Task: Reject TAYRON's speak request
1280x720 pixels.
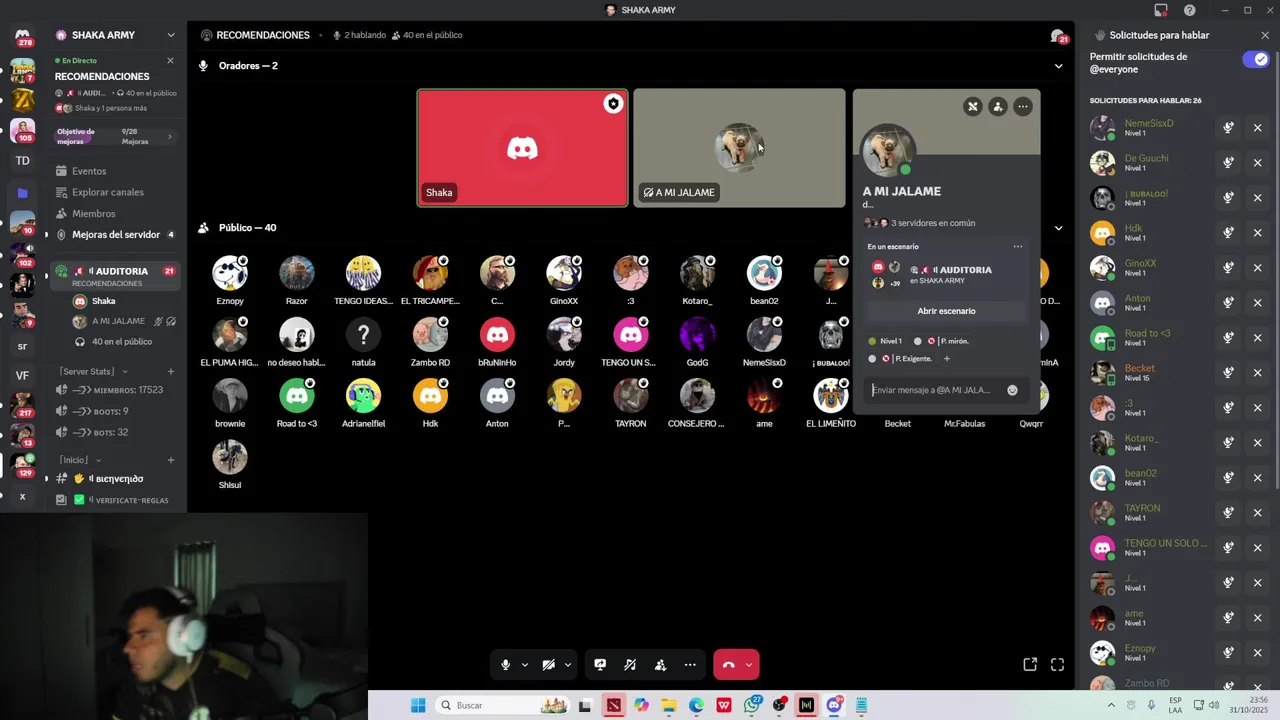Action: (x=1258, y=513)
